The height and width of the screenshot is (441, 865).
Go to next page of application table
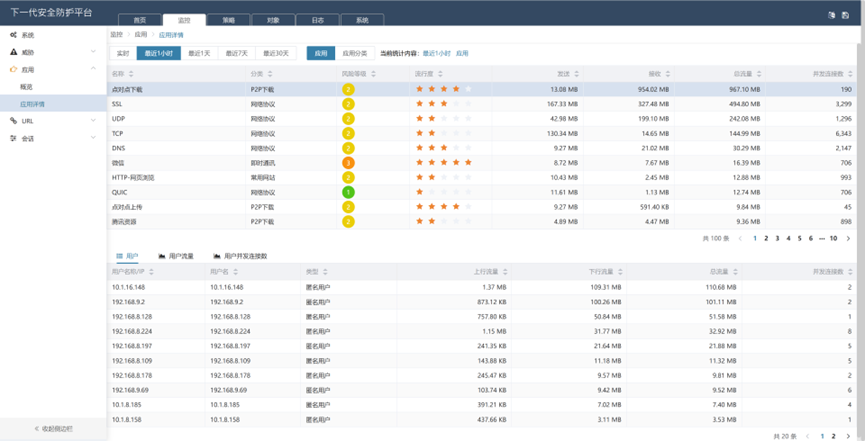(x=848, y=238)
